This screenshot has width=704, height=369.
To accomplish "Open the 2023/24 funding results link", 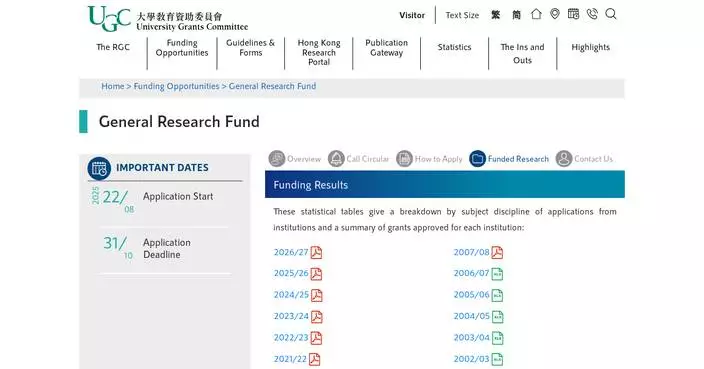I will tap(291, 317).
